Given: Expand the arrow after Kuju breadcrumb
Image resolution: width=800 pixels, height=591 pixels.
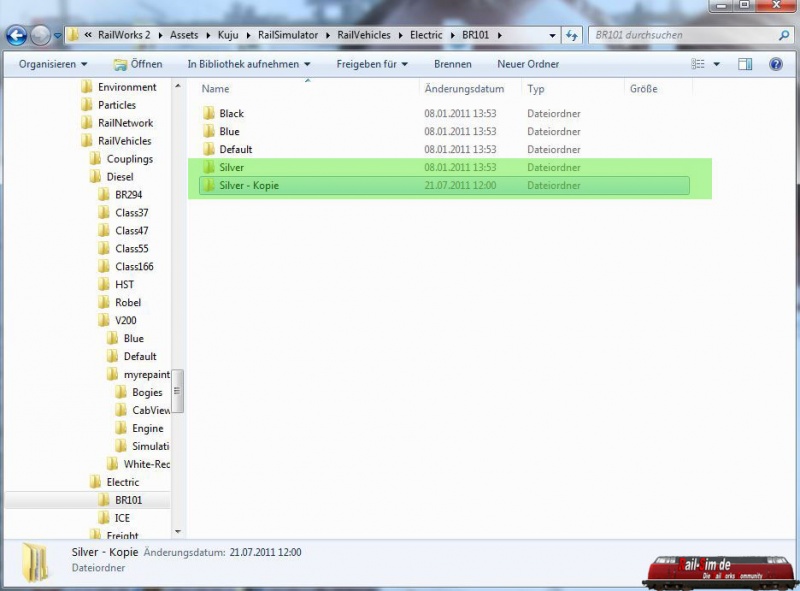Looking at the screenshot, I should click(x=248, y=36).
